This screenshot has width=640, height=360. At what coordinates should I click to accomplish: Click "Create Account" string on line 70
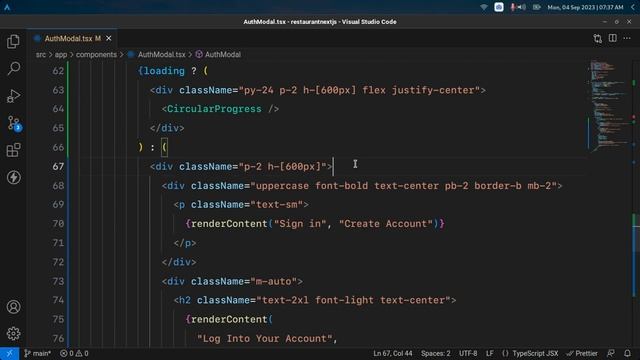pos(386,224)
